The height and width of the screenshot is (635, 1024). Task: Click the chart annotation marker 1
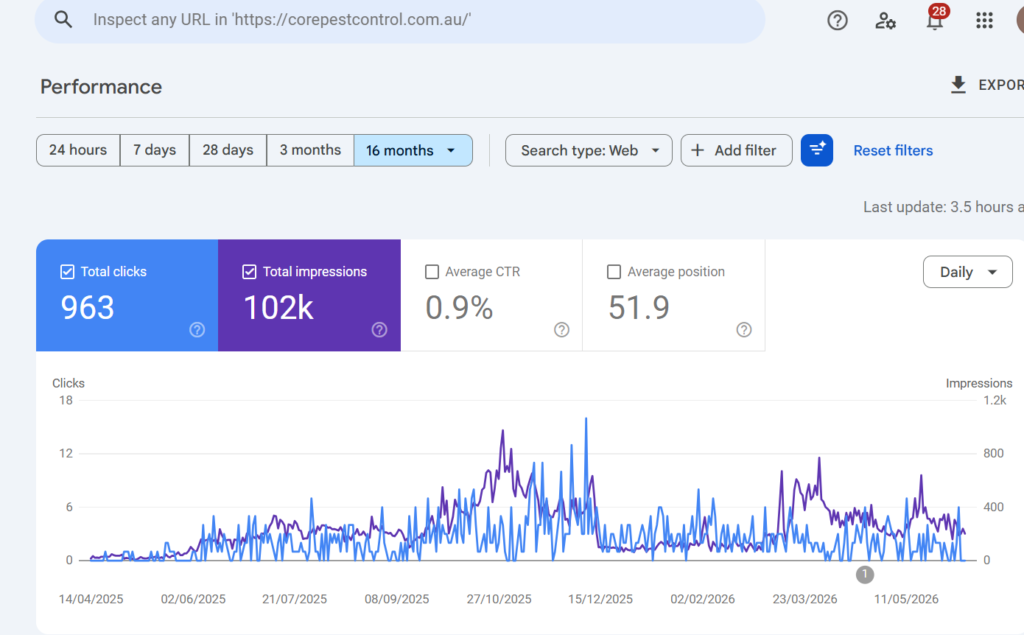pyautogui.click(x=865, y=575)
